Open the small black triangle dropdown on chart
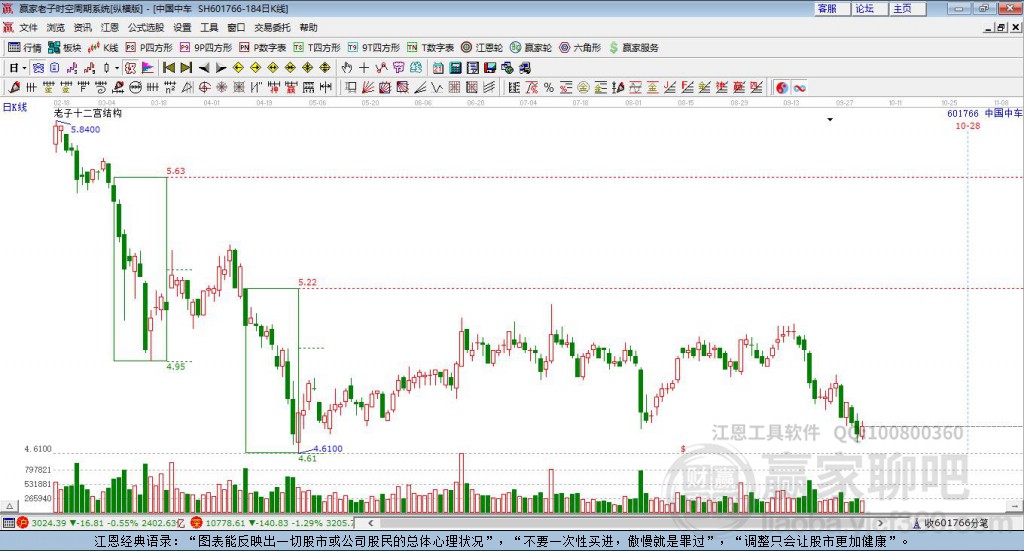 click(x=830, y=119)
